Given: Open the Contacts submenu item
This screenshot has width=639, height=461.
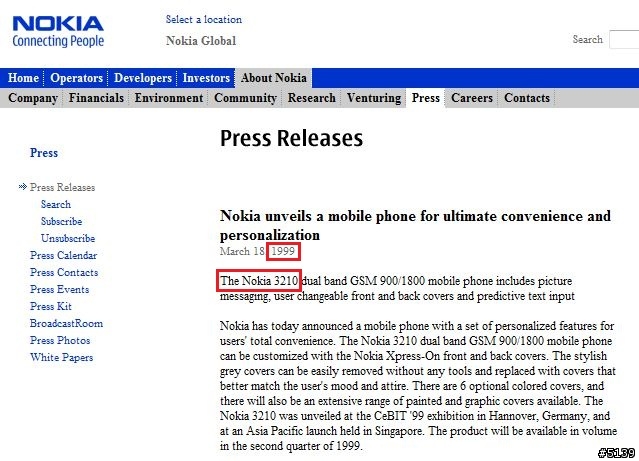Looking at the screenshot, I should point(527,98).
